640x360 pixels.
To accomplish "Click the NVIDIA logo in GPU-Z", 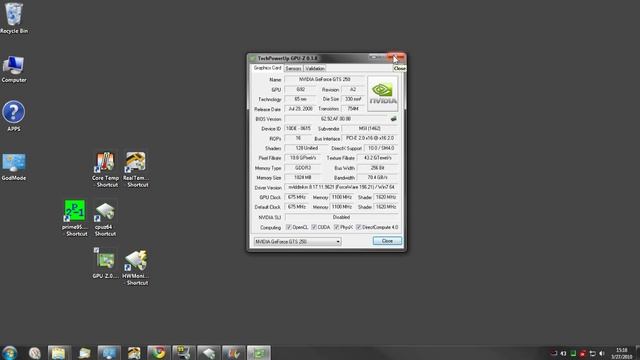I will (x=382, y=94).
